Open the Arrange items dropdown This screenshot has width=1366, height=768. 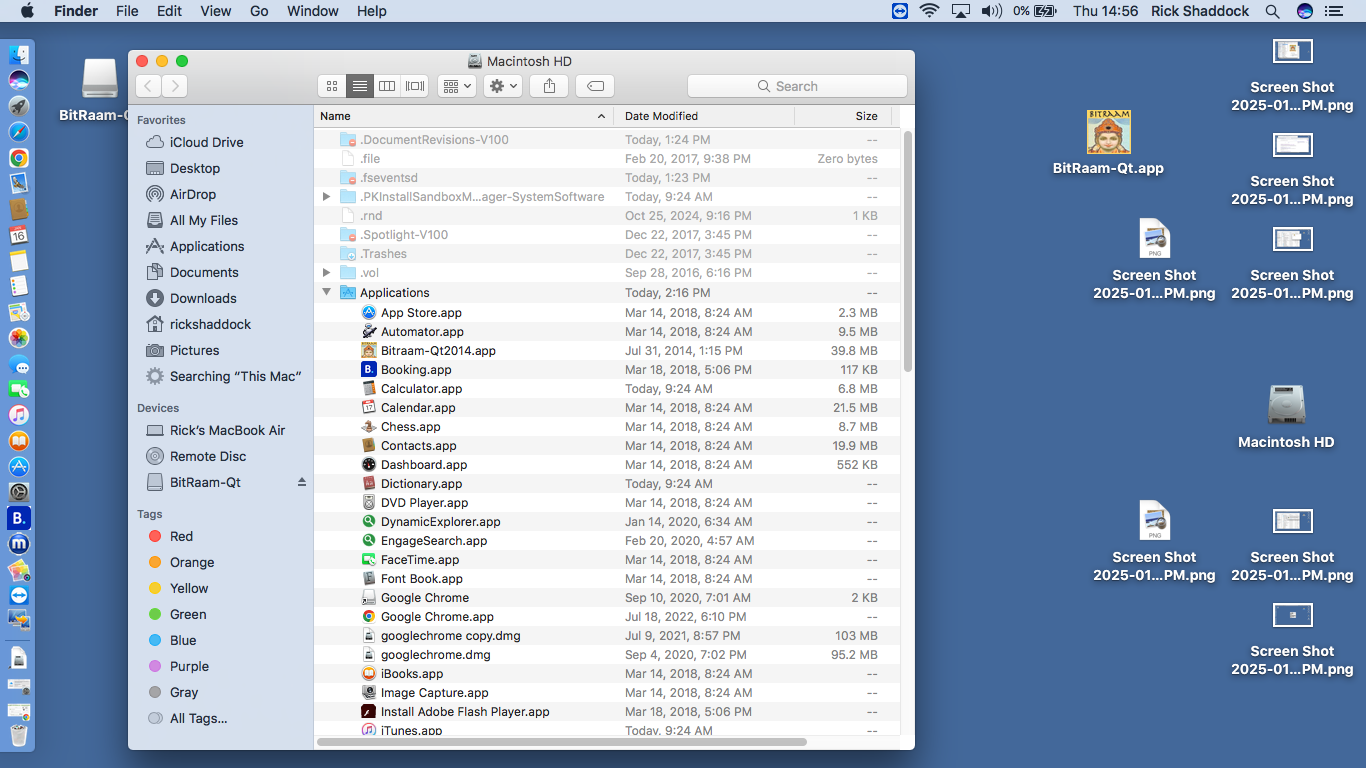(457, 86)
